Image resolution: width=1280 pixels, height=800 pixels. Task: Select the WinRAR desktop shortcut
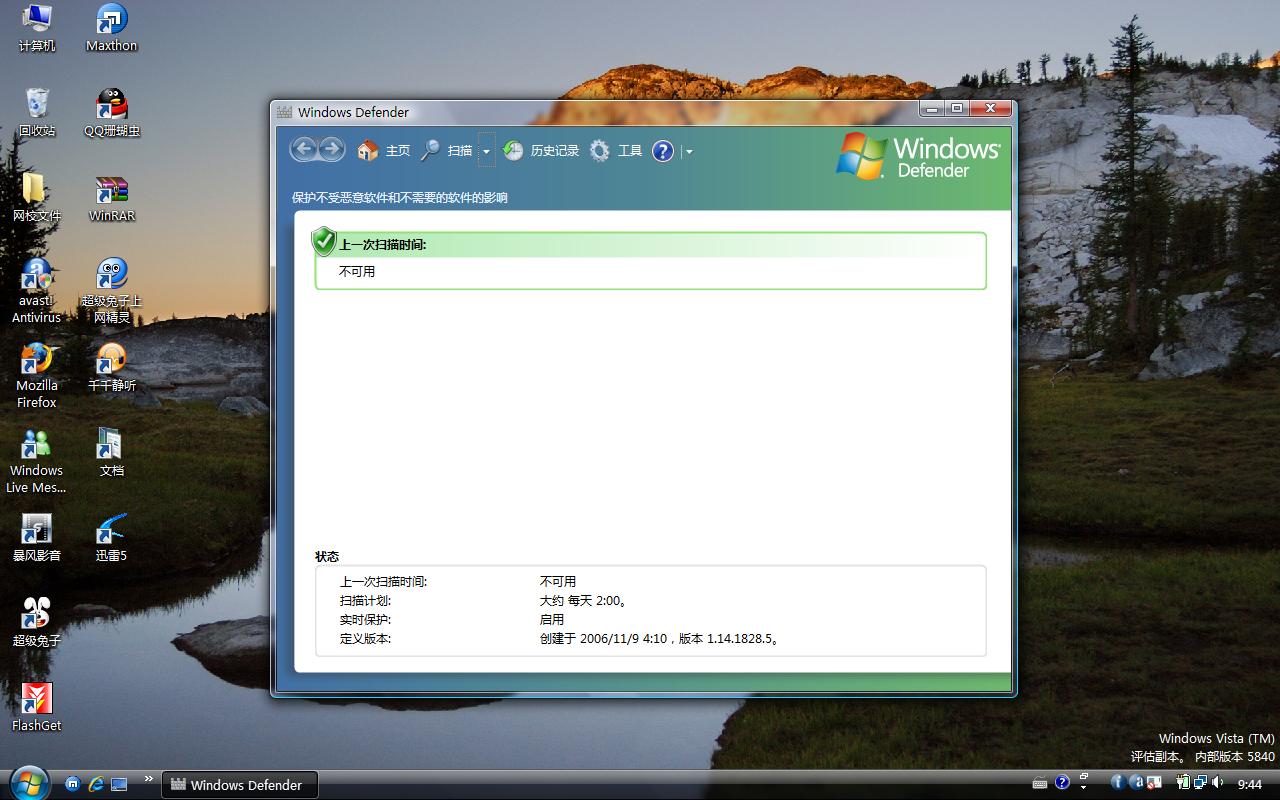pyautogui.click(x=112, y=198)
